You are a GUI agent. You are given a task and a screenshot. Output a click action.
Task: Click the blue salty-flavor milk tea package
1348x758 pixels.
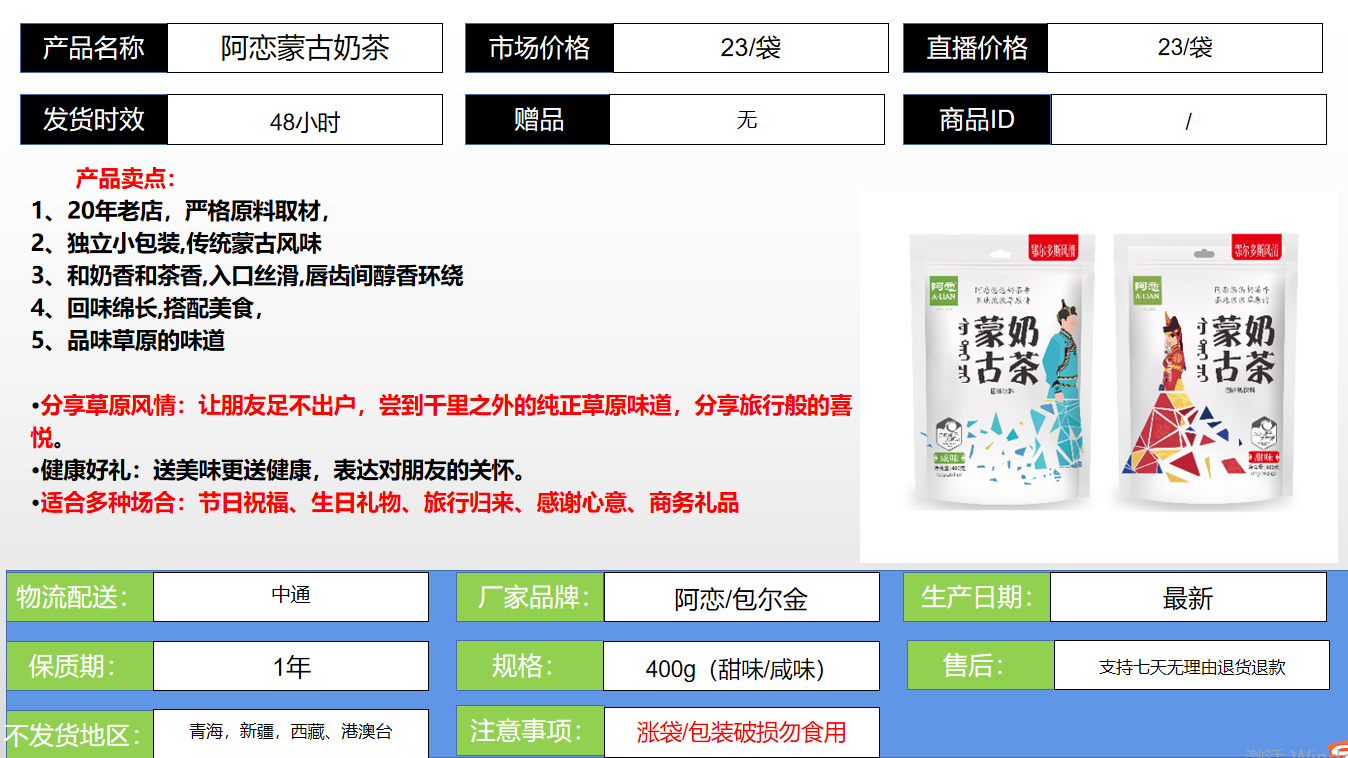1001,368
